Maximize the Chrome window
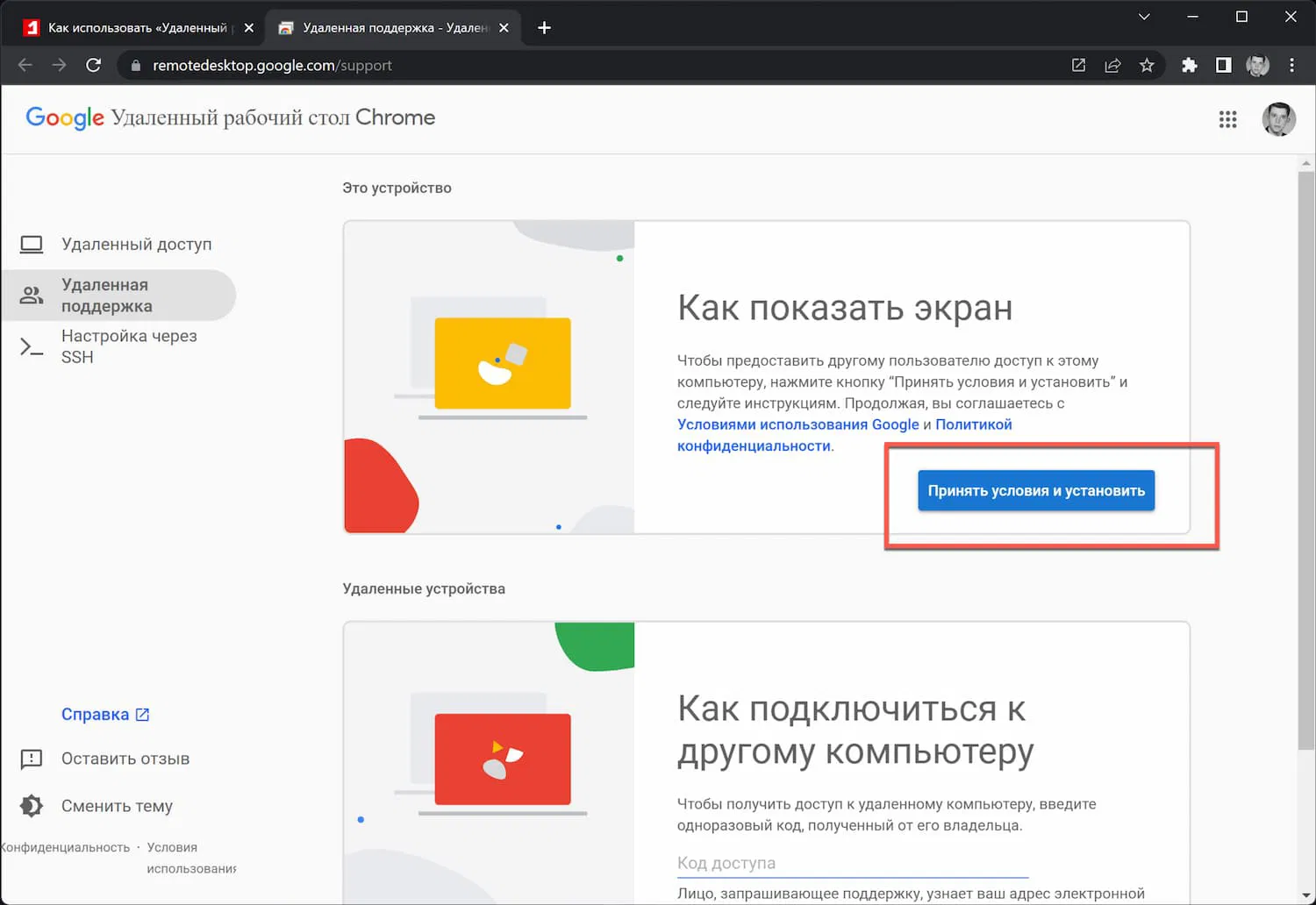1316x905 pixels. pyautogui.click(x=1241, y=17)
